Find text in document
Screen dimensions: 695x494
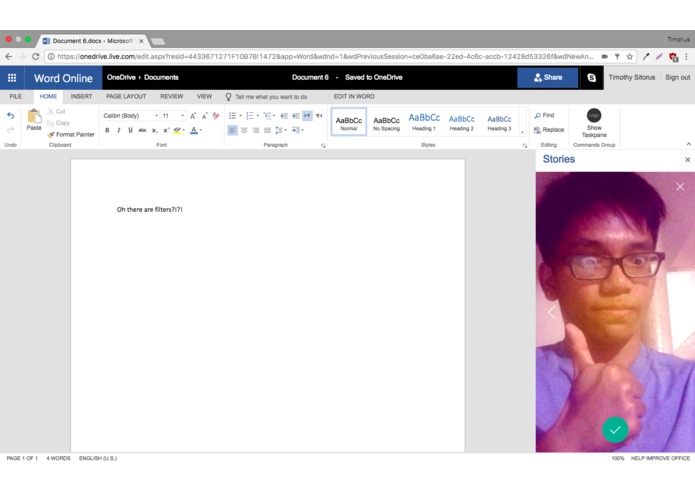coord(544,115)
